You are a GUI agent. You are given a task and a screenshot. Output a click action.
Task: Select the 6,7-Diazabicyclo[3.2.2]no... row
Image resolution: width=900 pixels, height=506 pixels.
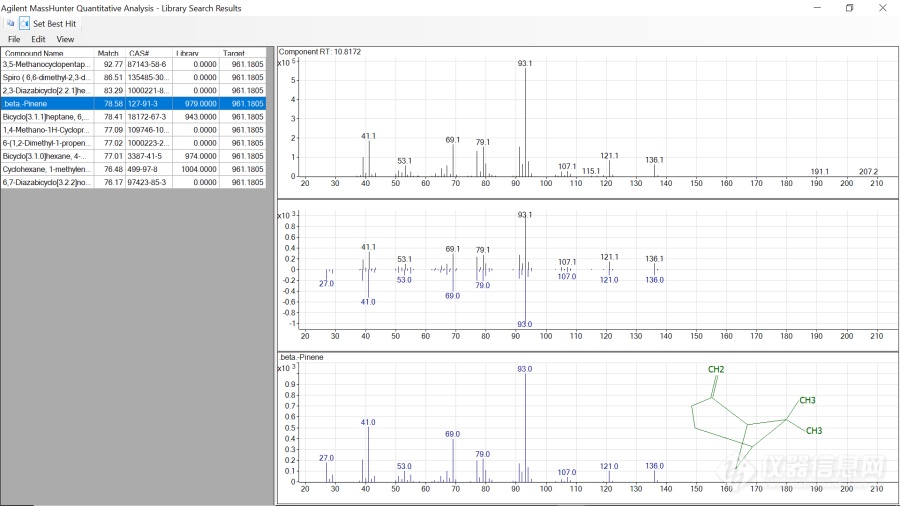[x=133, y=182]
